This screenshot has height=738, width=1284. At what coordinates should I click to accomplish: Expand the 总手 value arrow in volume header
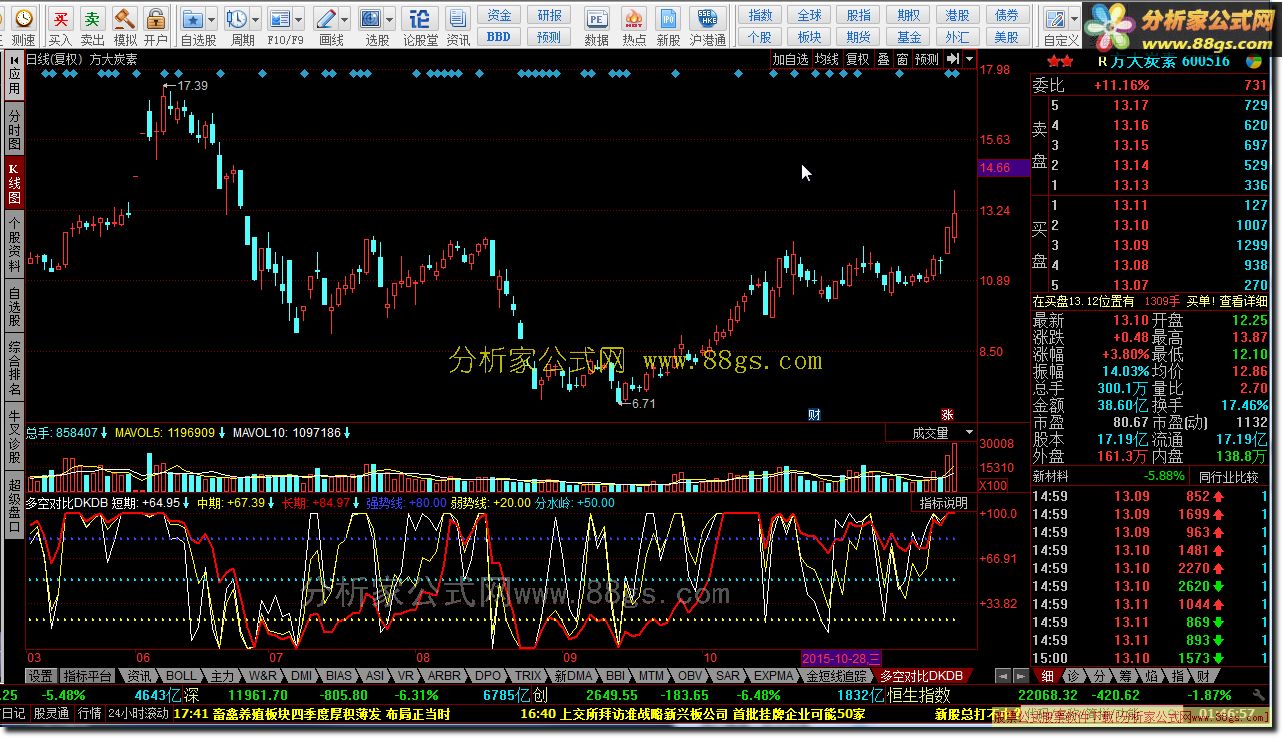(x=104, y=433)
